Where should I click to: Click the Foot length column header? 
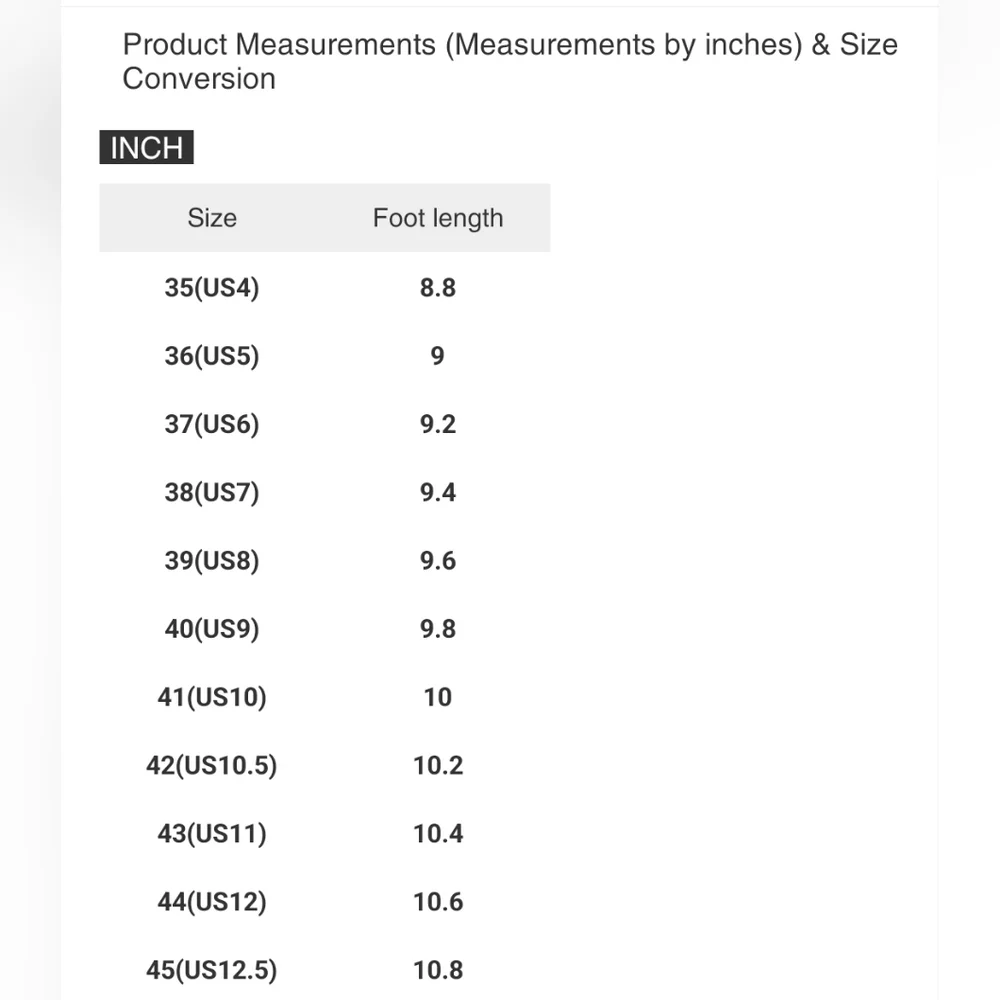point(438,218)
